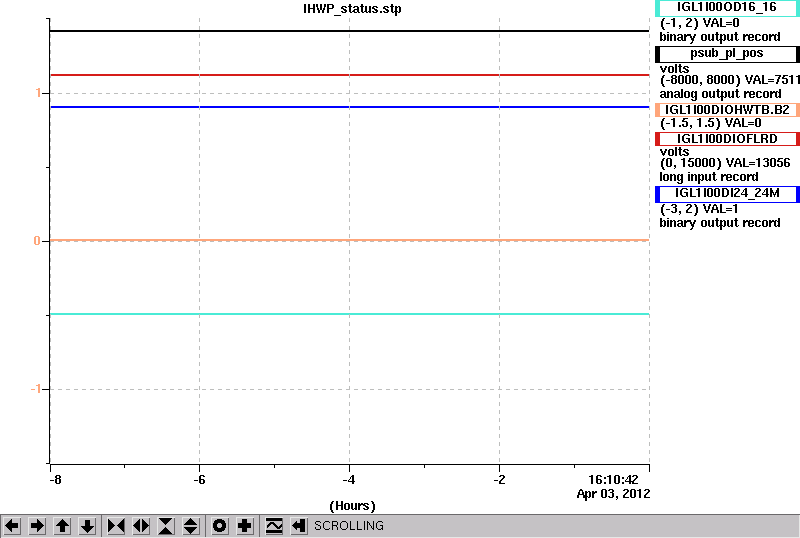Click the 0 label on the y-axis
Viewport: 800px width, 538px height.
click(37, 241)
